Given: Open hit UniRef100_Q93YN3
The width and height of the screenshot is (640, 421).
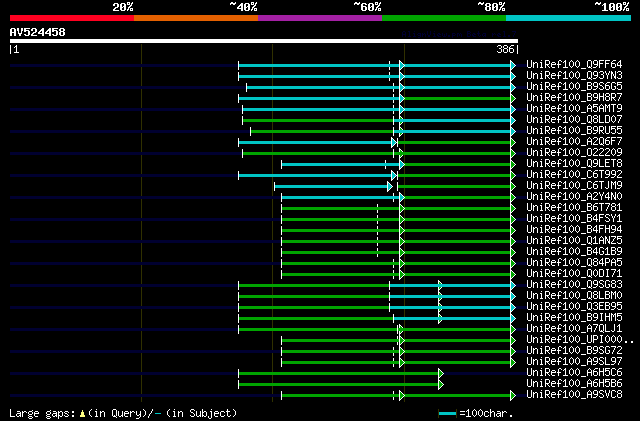Looking at the screenshot, I should 574,76.
